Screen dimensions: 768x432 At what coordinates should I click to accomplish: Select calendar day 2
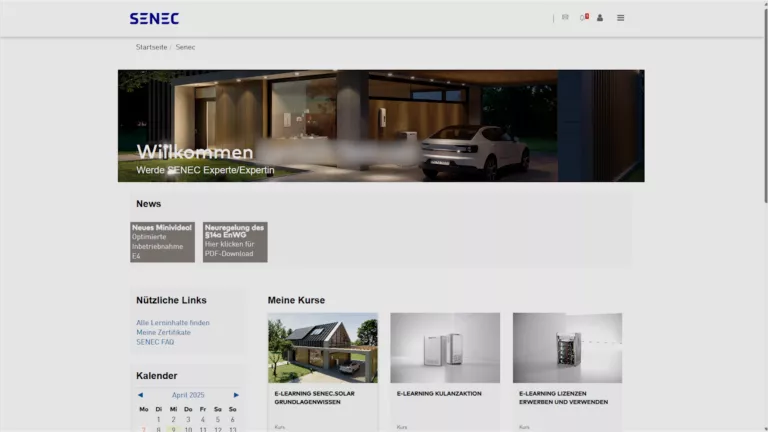(x=173, y=419)
